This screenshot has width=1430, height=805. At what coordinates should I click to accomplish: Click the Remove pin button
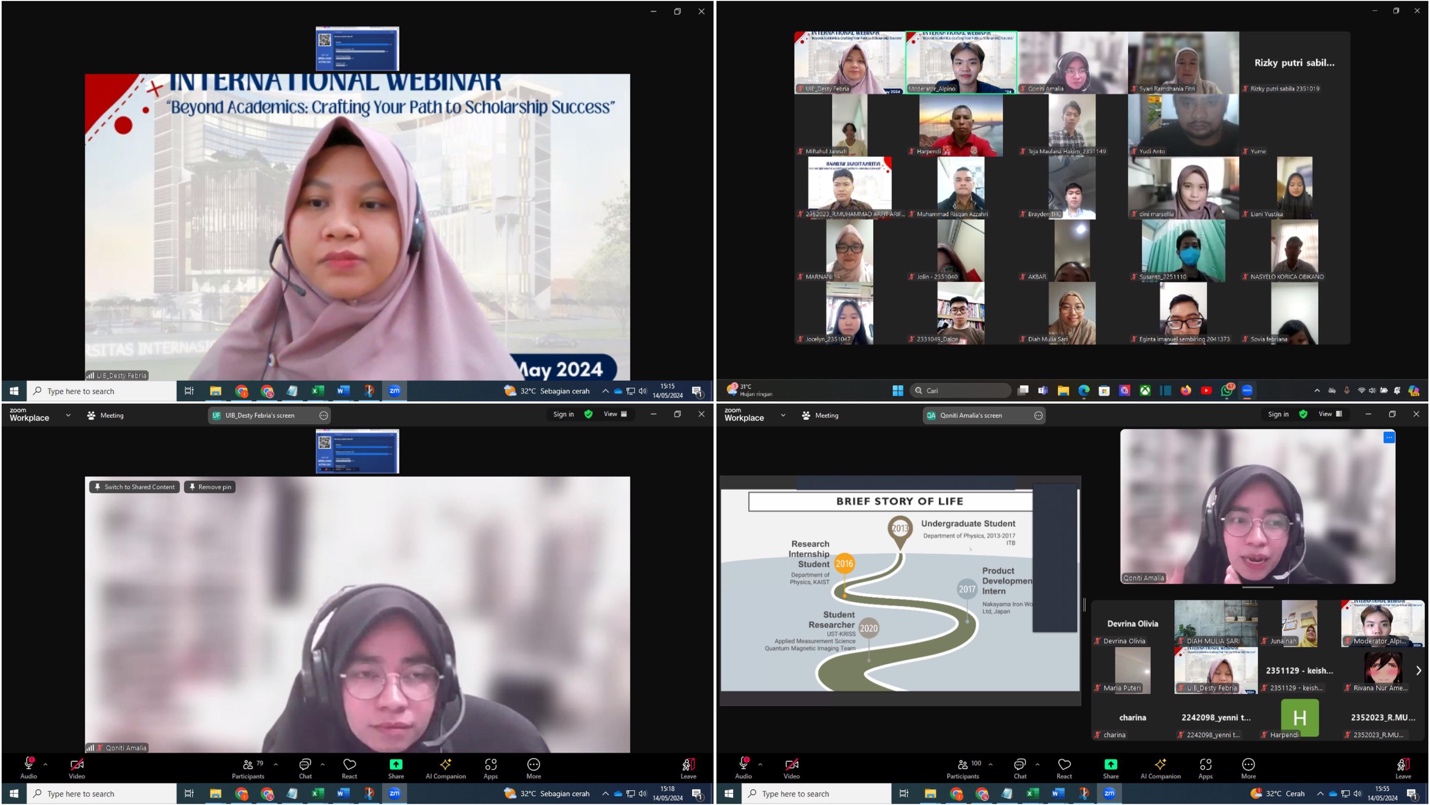[x=210, y=487]
